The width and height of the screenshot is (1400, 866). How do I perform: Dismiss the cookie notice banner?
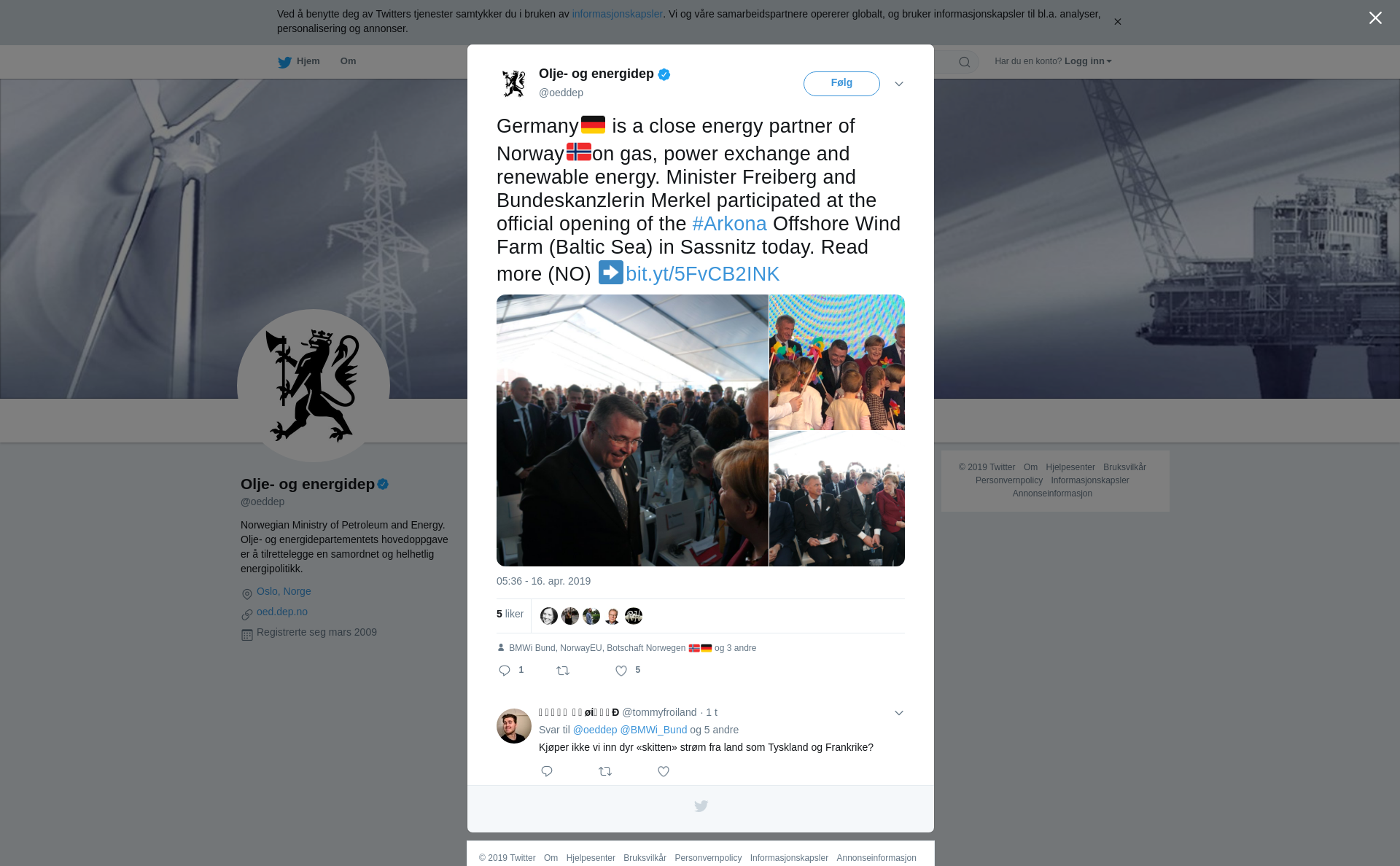[x=1117, y=22]
